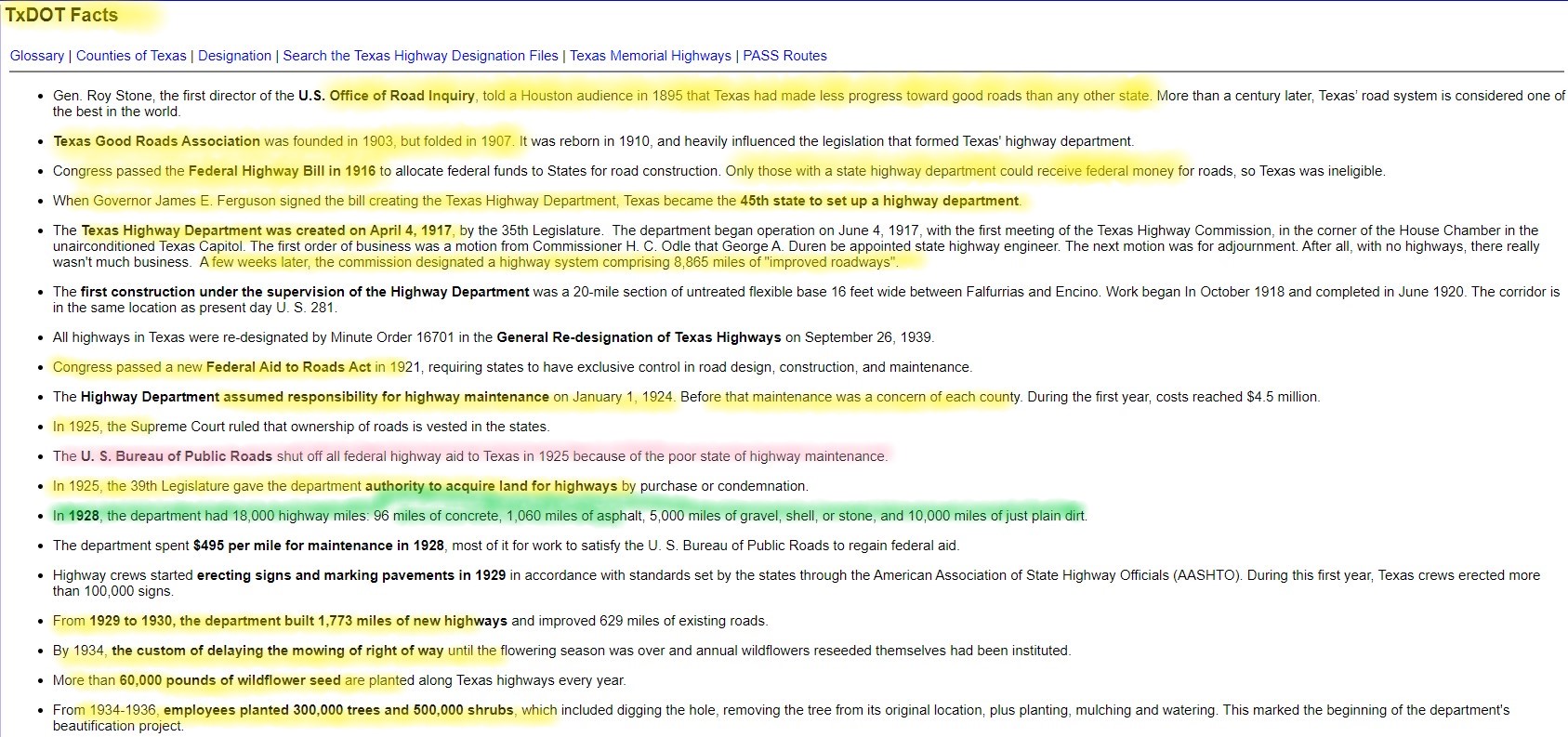The height and width of the screenshot is (737, 1568).
Task: Click '10,000 miles of just plain dirt' text
Action: [x=995, y=516]
